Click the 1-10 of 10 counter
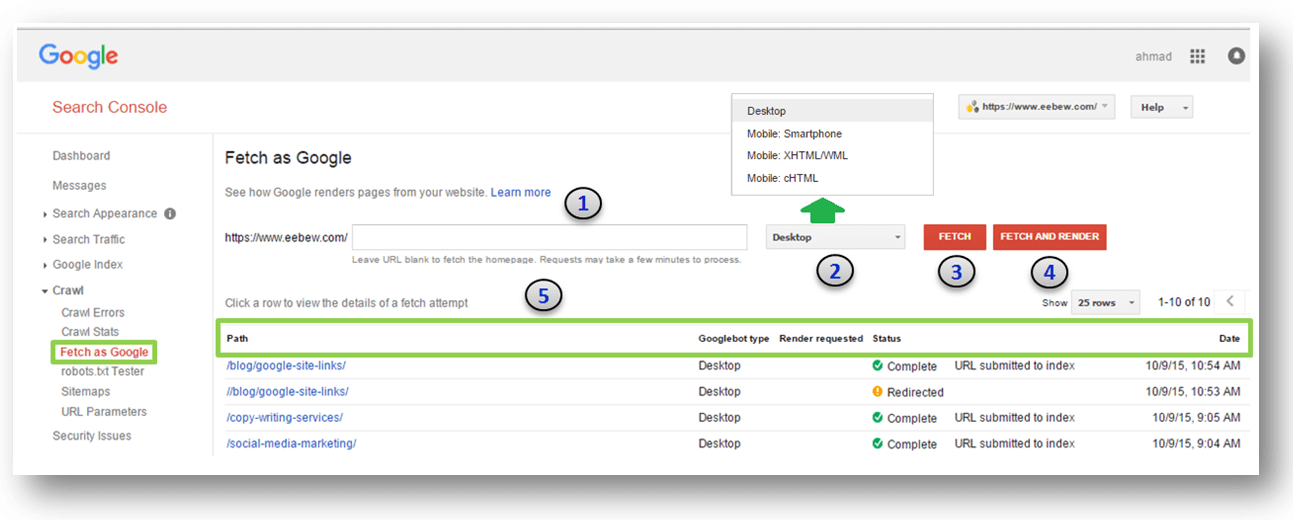The image size is (1293, 520). 1183,302
